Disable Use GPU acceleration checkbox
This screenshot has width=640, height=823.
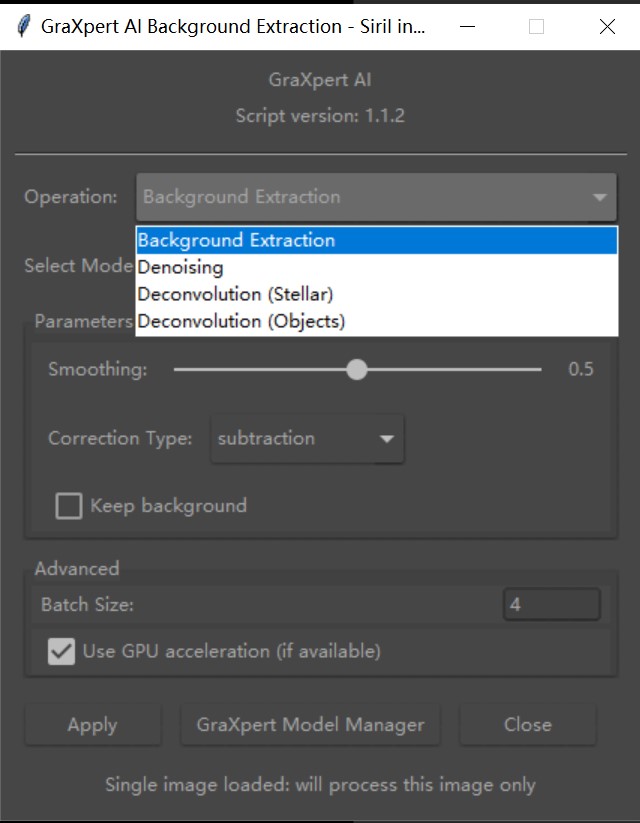click(61, 651)
